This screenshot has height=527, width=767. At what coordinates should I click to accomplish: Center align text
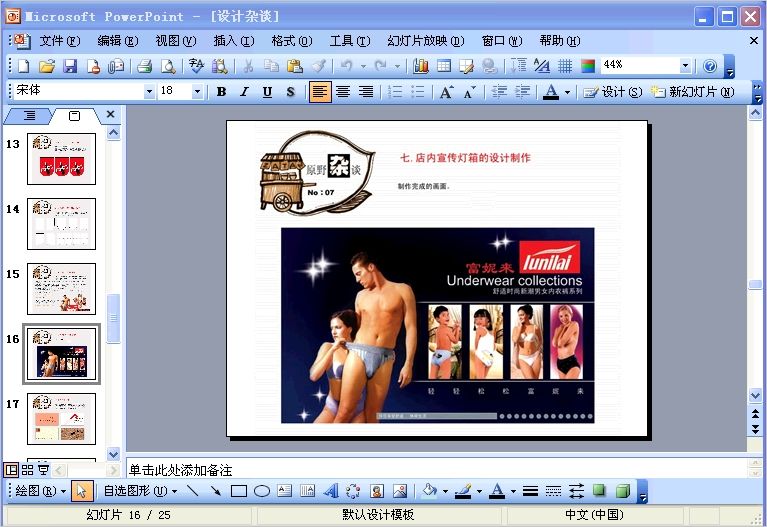tap(343, 92)
